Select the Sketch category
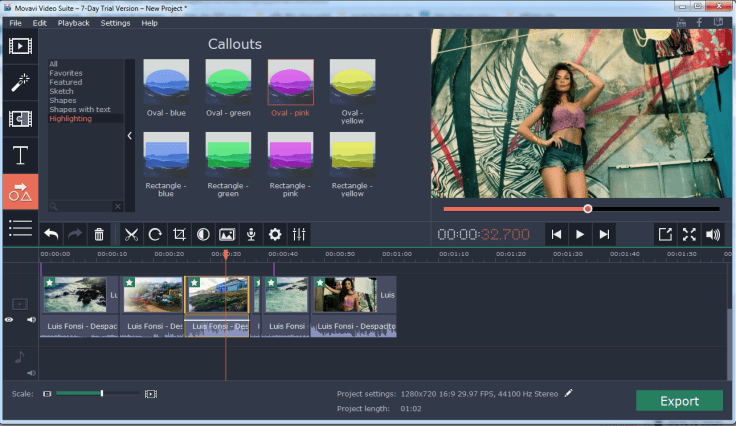 point(61,91)
